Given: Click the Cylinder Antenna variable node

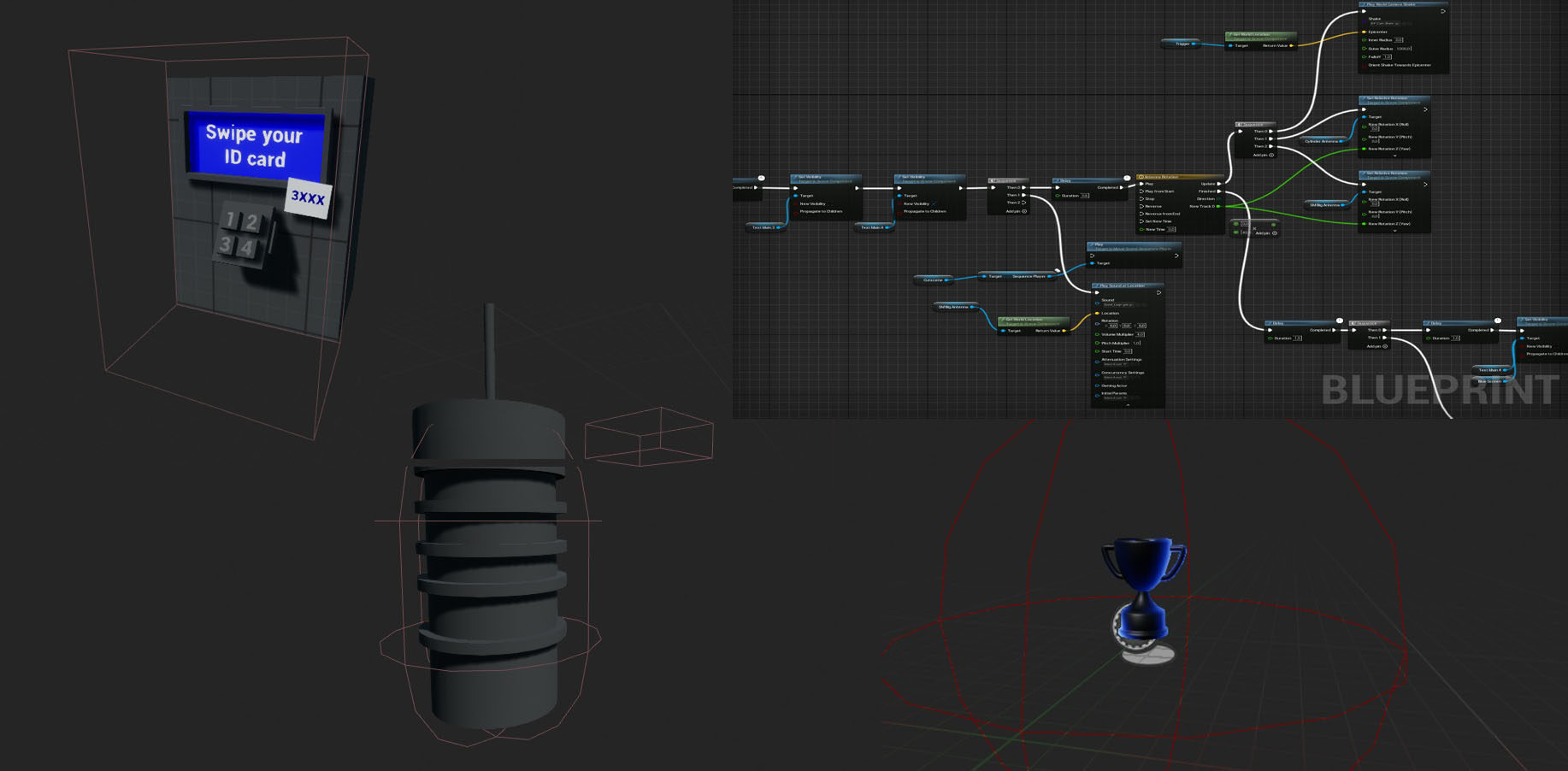Looking at the screenshot, I should (1323, 141).
